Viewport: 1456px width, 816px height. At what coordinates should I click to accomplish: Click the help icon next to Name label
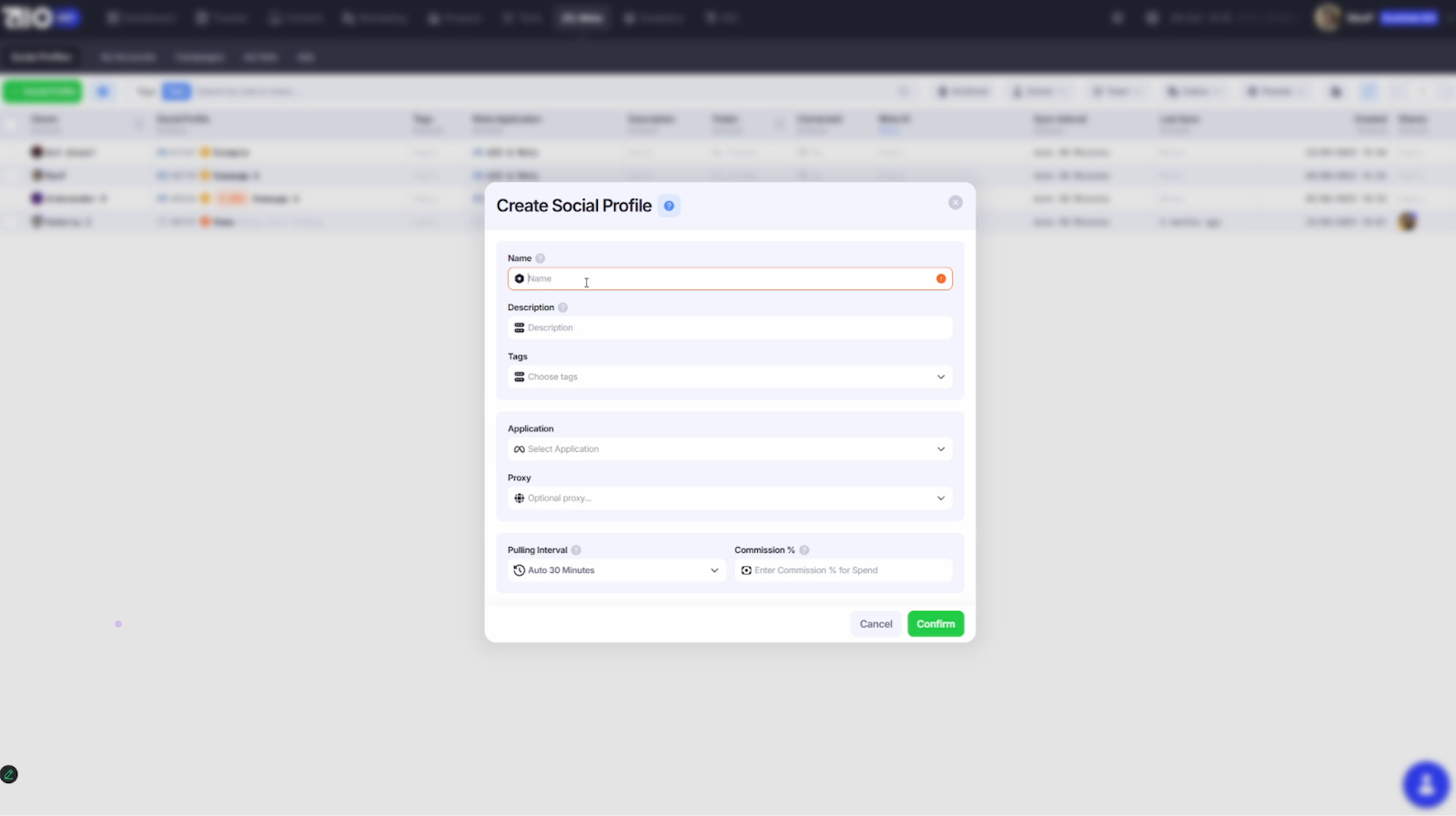click(x=540, y=258)
